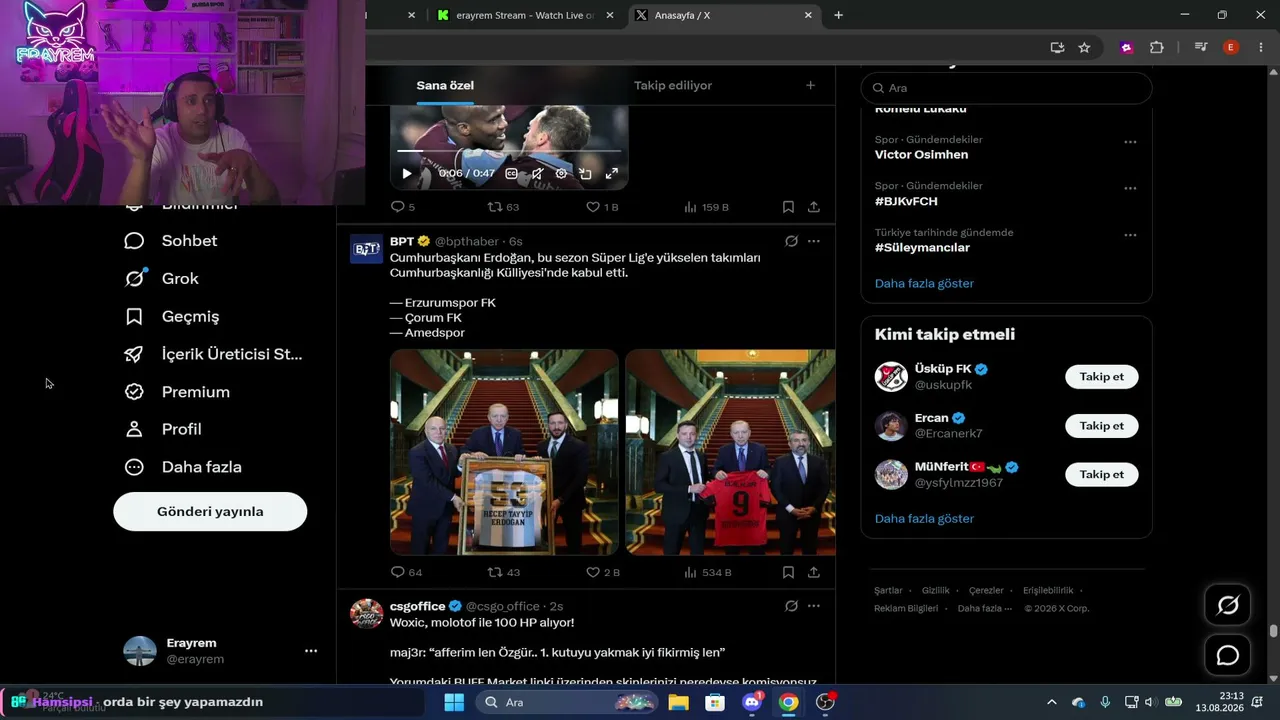The image size is (1280, 720).
Task: Bookmark the BPT tweet
Action: [x=788, y=572]
